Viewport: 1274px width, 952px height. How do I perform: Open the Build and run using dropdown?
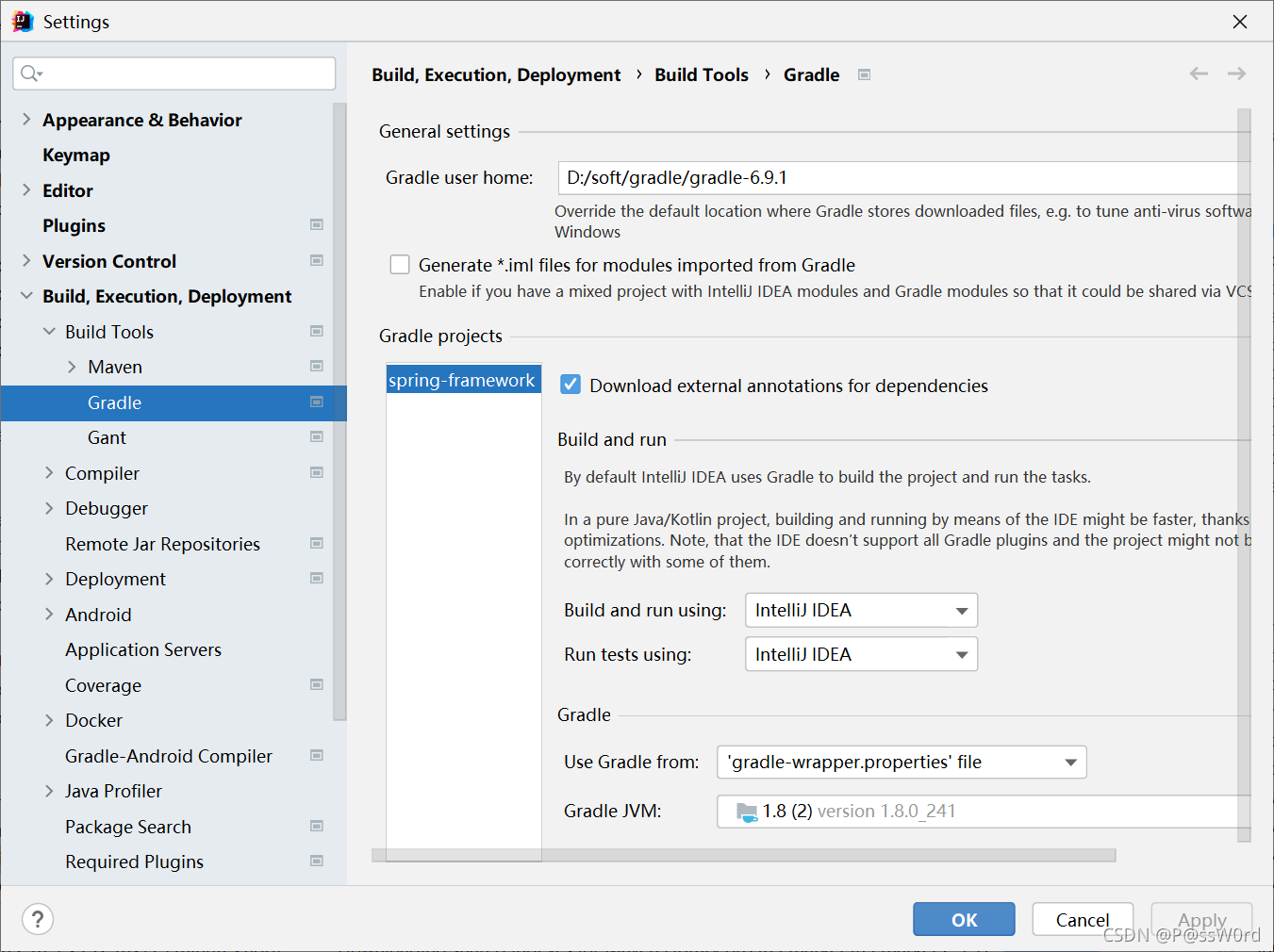tap(861, 610)
